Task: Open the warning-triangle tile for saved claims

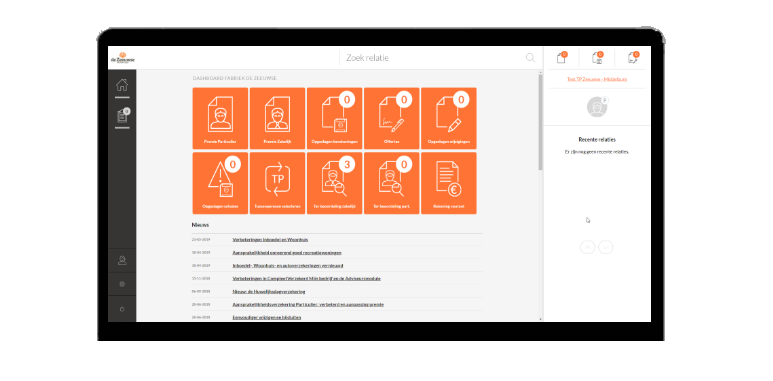Action: (x=220, y=183)
